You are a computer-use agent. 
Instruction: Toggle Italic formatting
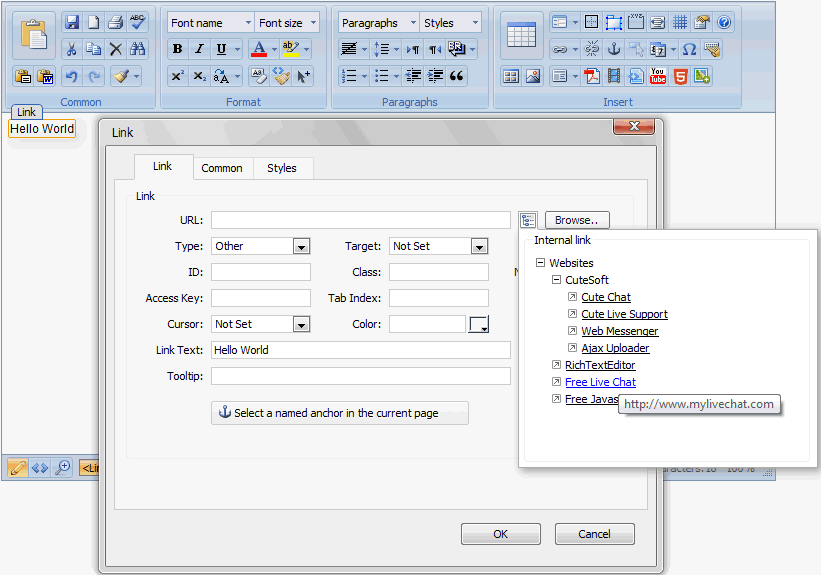[x=199, y=49]
